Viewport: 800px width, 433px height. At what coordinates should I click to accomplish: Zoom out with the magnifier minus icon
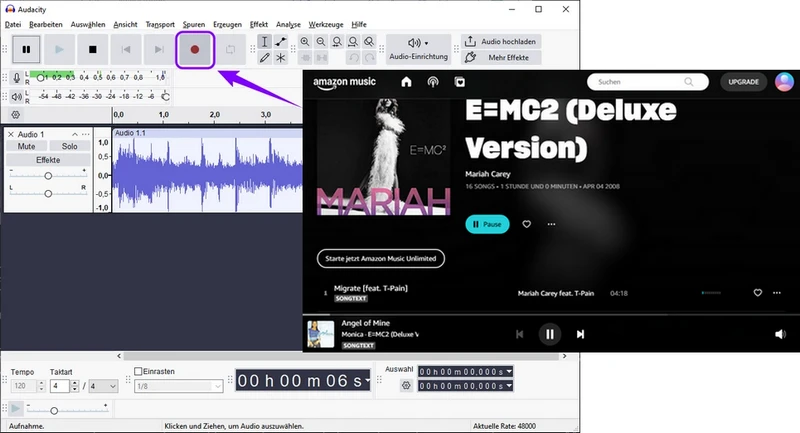click(320, 42)
